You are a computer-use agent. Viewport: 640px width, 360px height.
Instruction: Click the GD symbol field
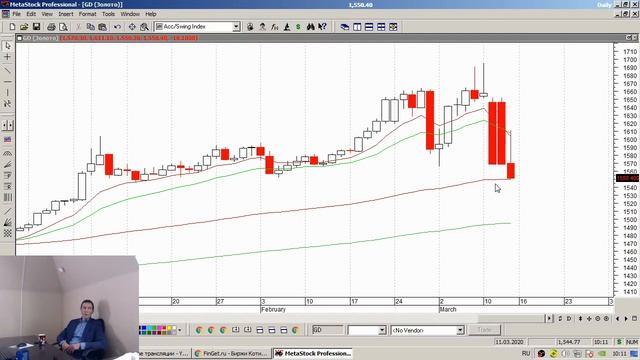[x=328, y=330]
